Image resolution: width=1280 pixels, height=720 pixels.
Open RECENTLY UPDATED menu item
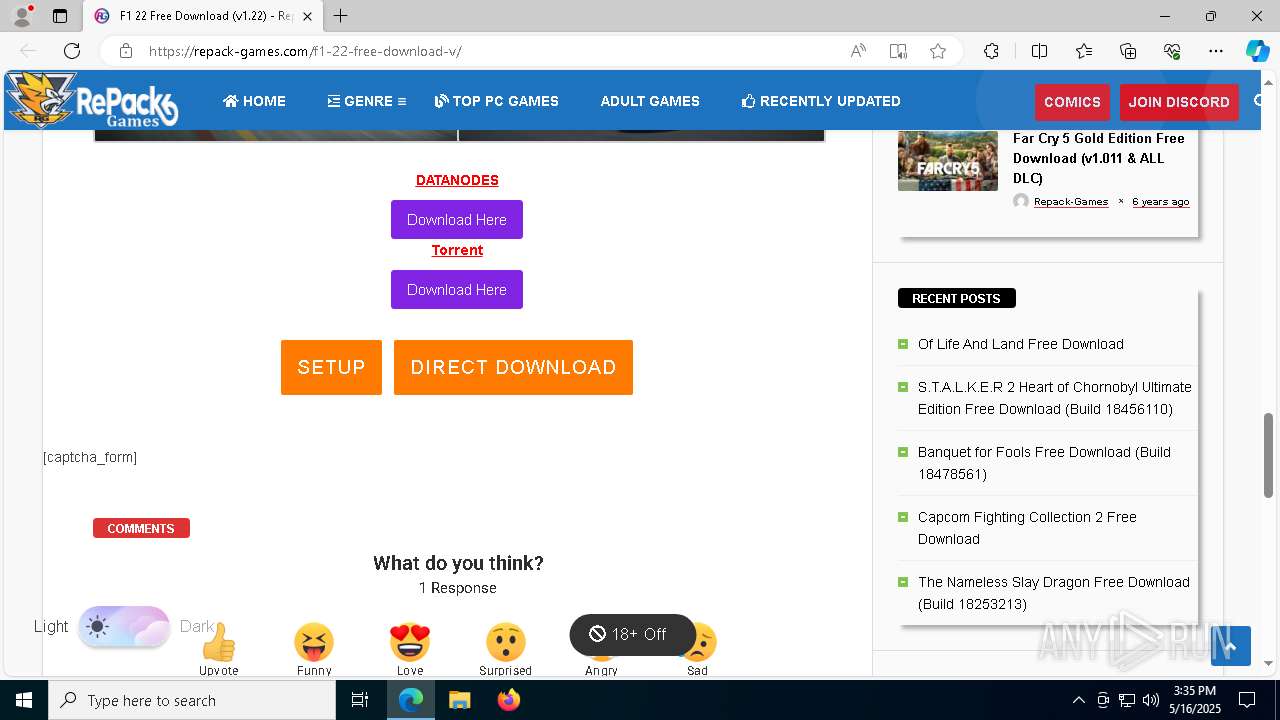tap(821, 101)
